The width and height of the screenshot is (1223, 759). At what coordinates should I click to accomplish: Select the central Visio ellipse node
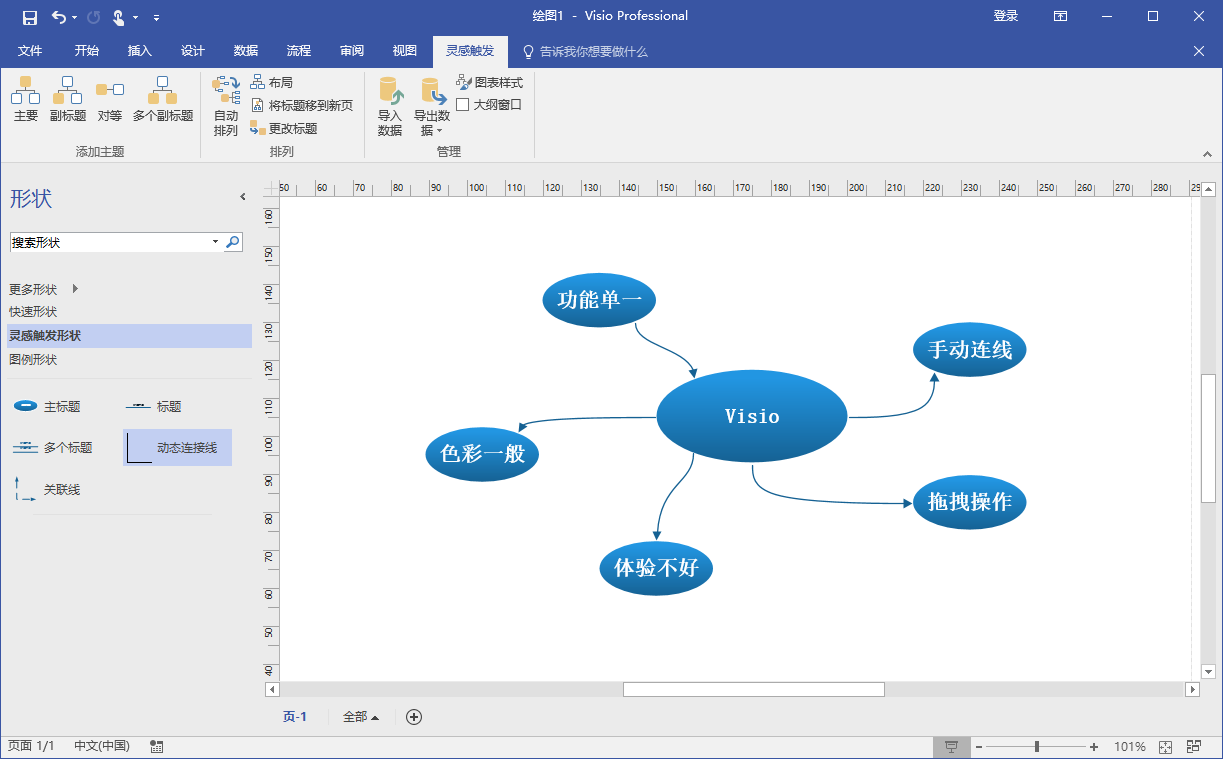[x=752, y=416]
